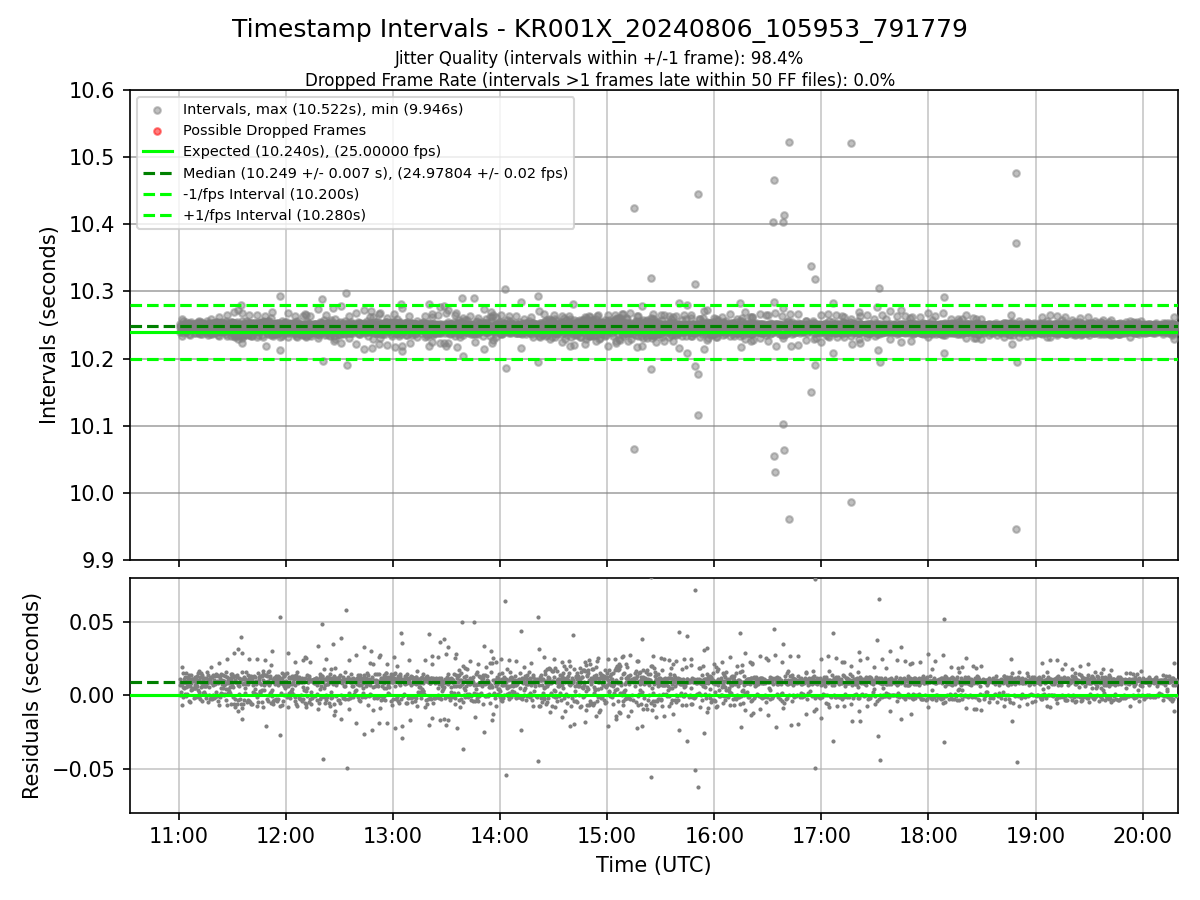Click the minimum interval point near 9.946s
The image size is (1200, 900).
point(1016,529)
